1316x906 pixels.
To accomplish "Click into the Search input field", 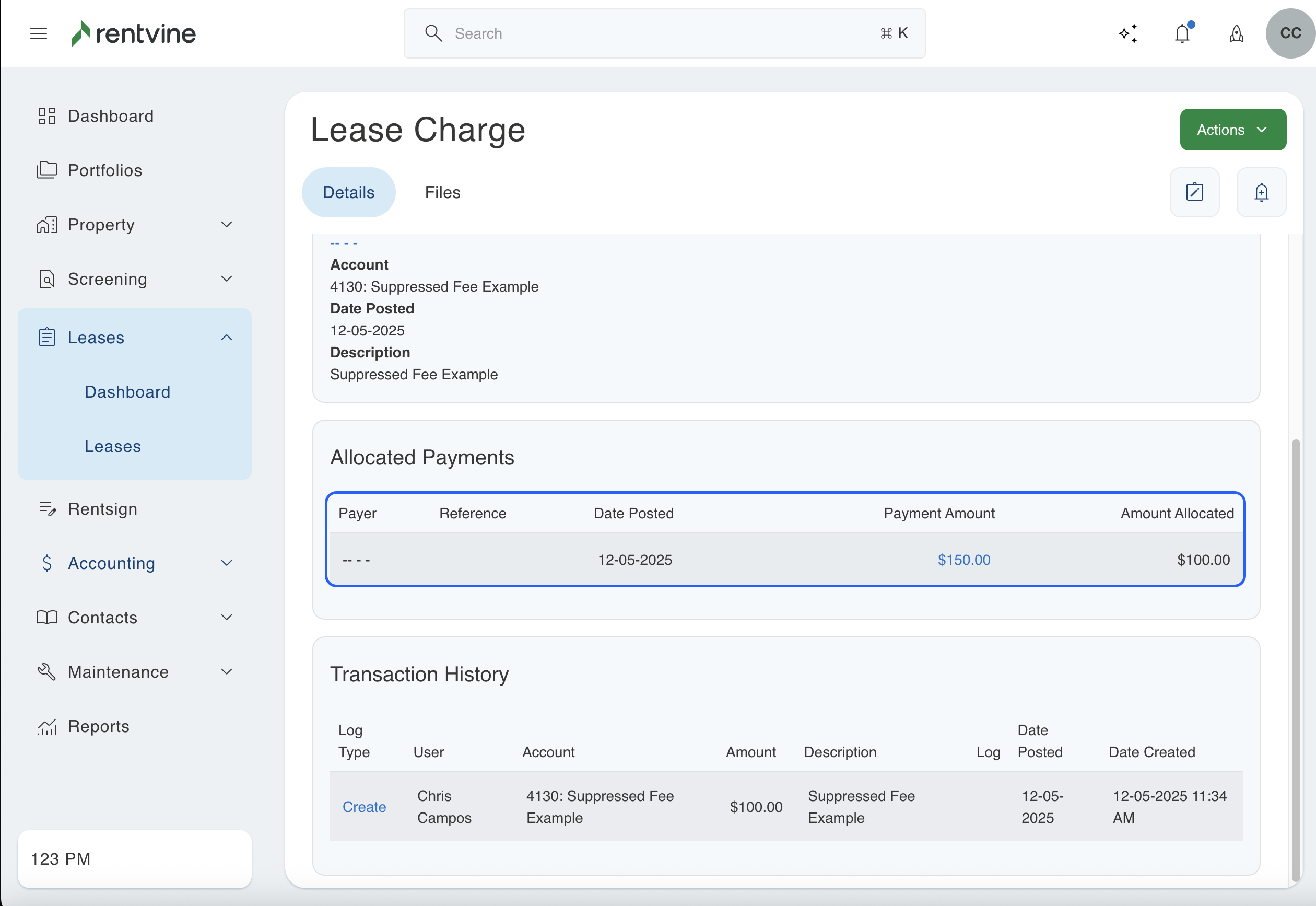I will click(x=664, y=33).
